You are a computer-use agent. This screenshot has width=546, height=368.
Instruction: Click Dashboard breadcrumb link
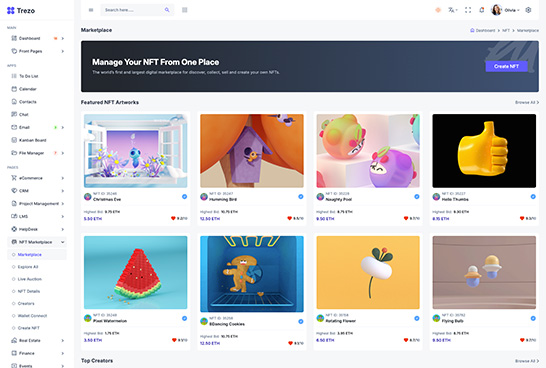click(x=483, y=30)
